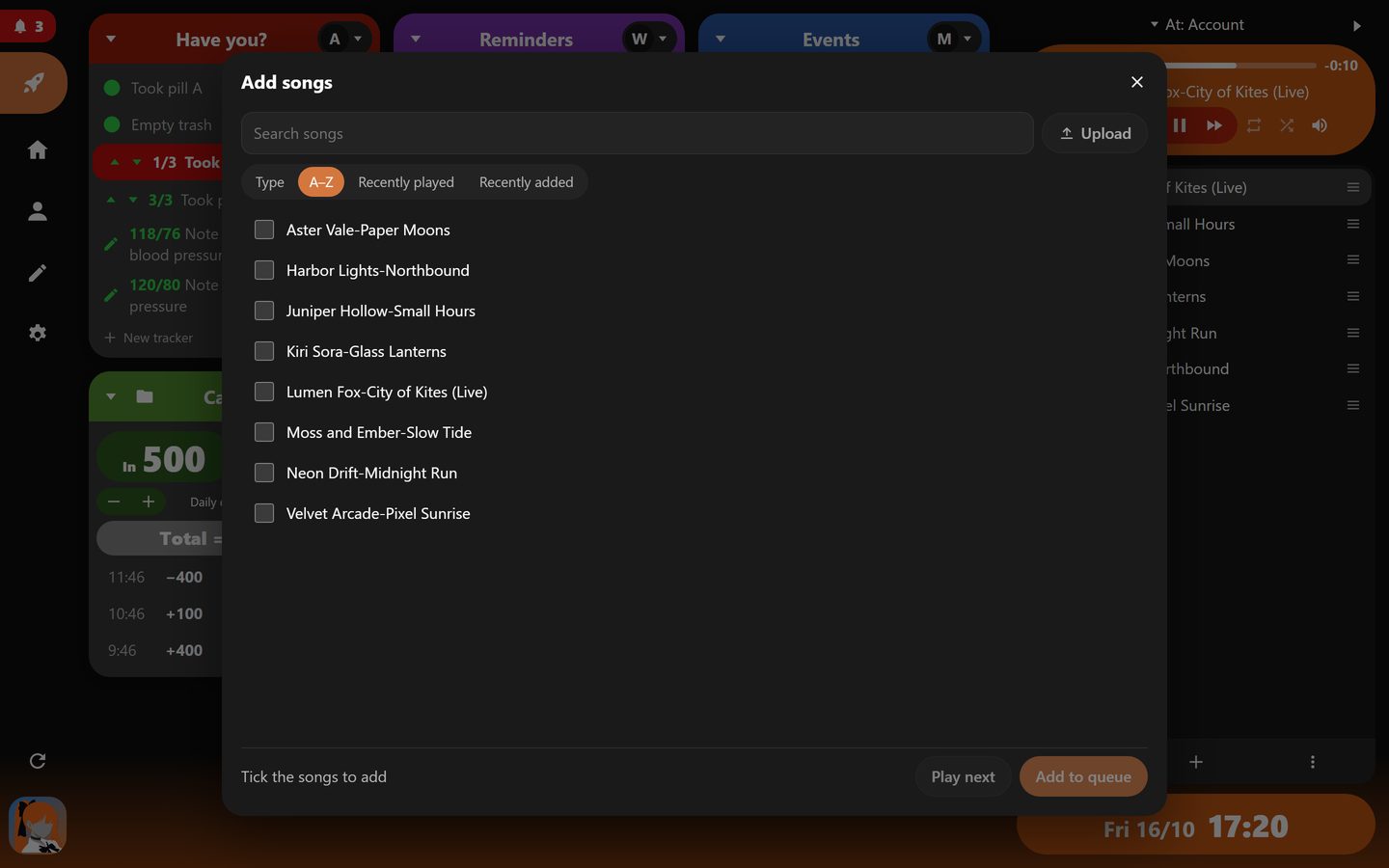Seek on the playback progress bar
This screenshot has width=1389, height=868.
(x=1240, y=66)
